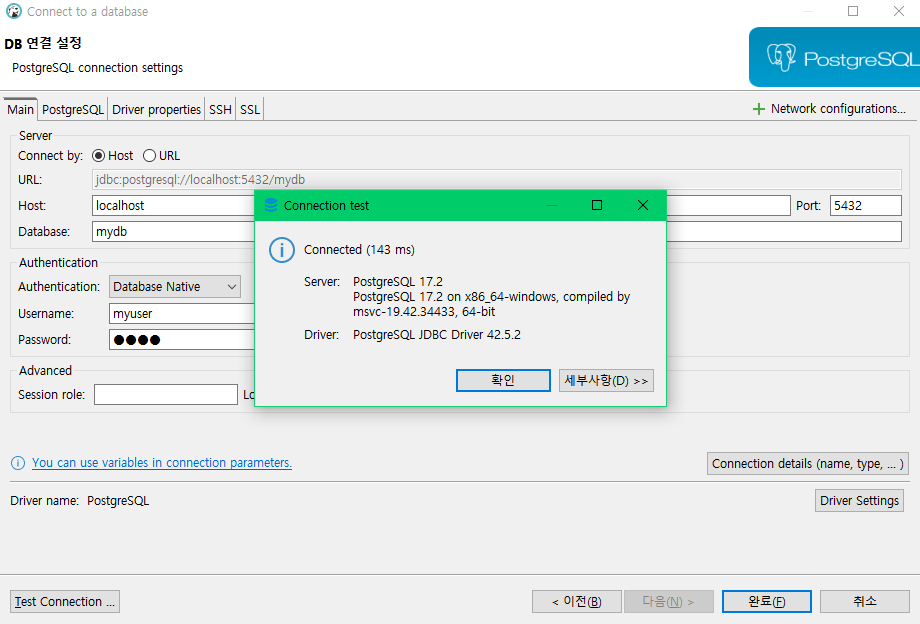Click the Connected (143 ms) message
Image resolution: width=920 pixels, height=624 pixels.
[x=359, y=250]
